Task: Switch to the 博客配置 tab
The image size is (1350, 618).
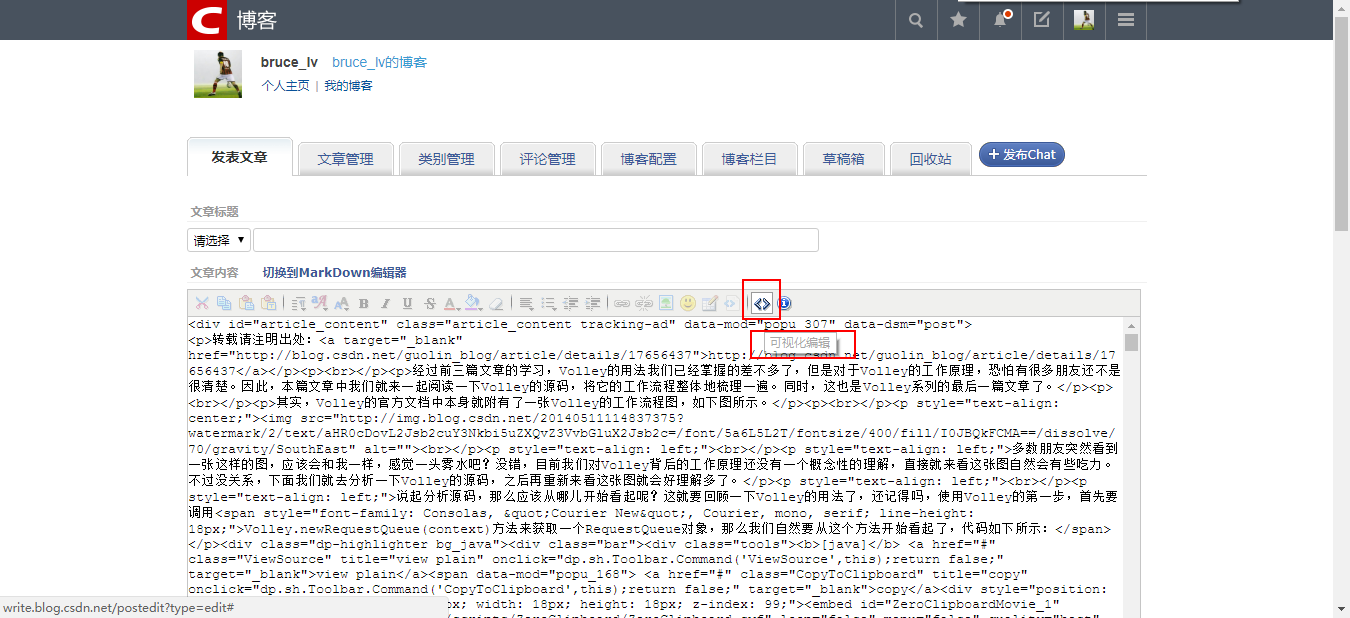Action: click(648, 159)
